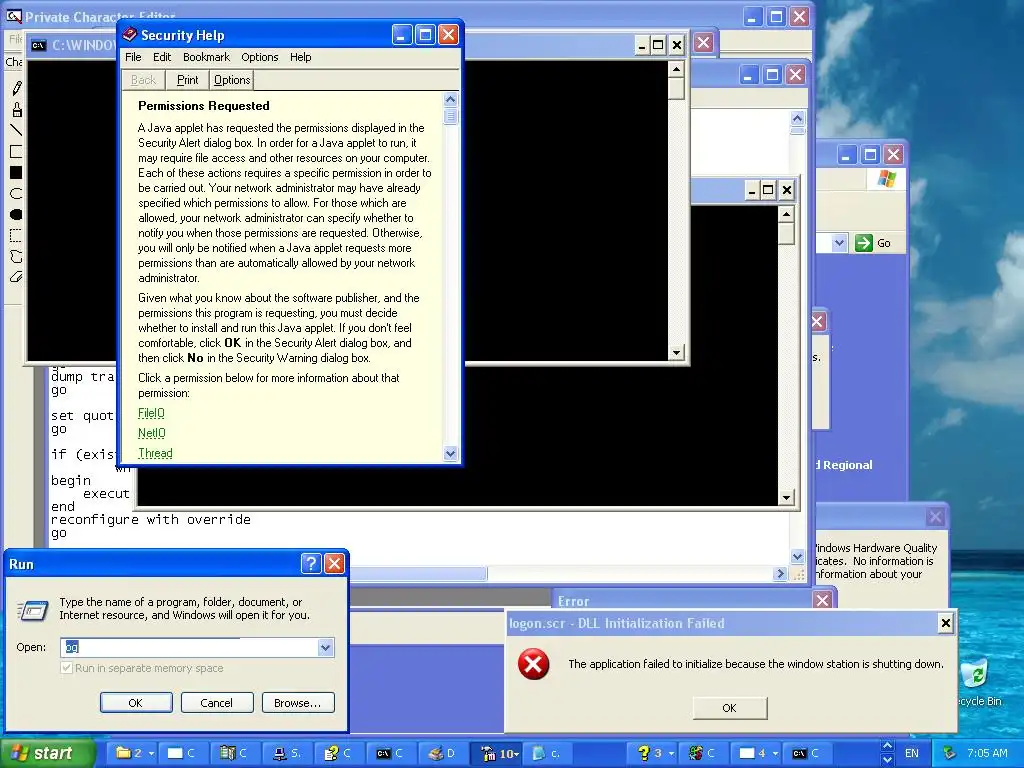Click Security Help scrollbar up arrow
The height and width of the screenshot is (768, 1024).
(450, 99)
